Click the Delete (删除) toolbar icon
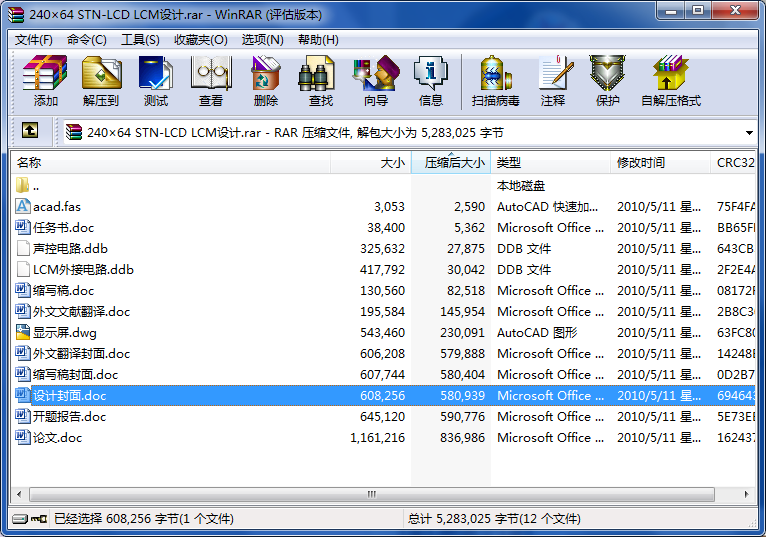Image resolution: width=766 pixels, height=537 pixels. (x=266, y=73)
